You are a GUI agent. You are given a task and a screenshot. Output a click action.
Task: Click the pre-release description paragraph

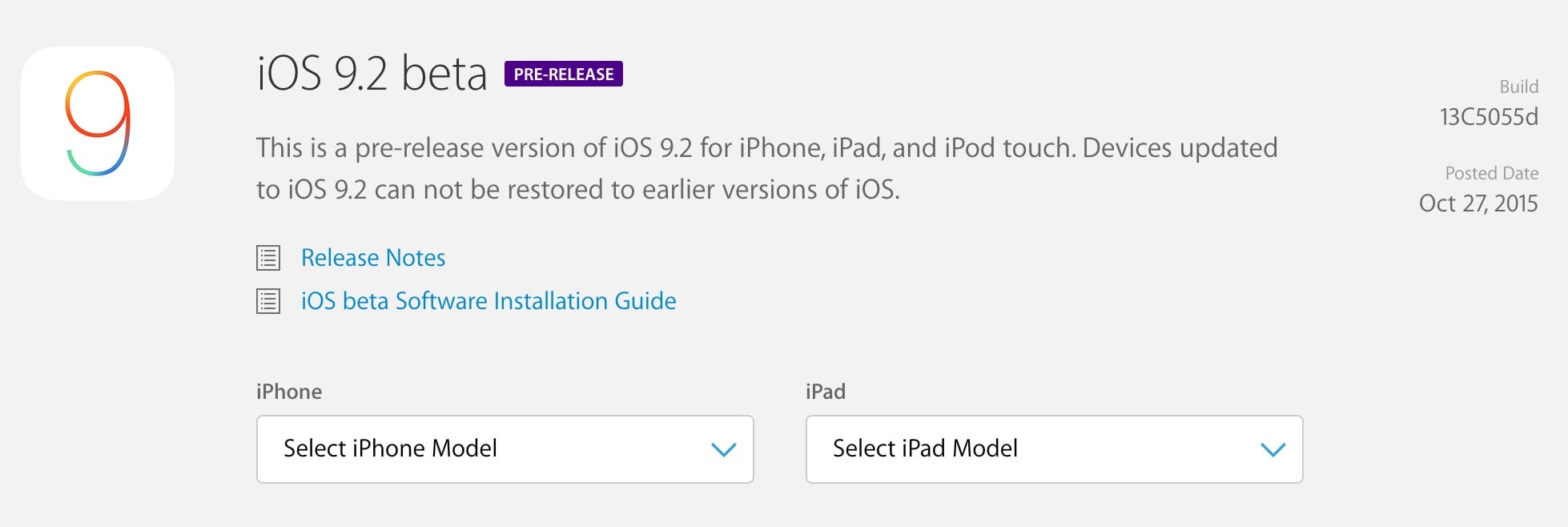click(767, 169)
